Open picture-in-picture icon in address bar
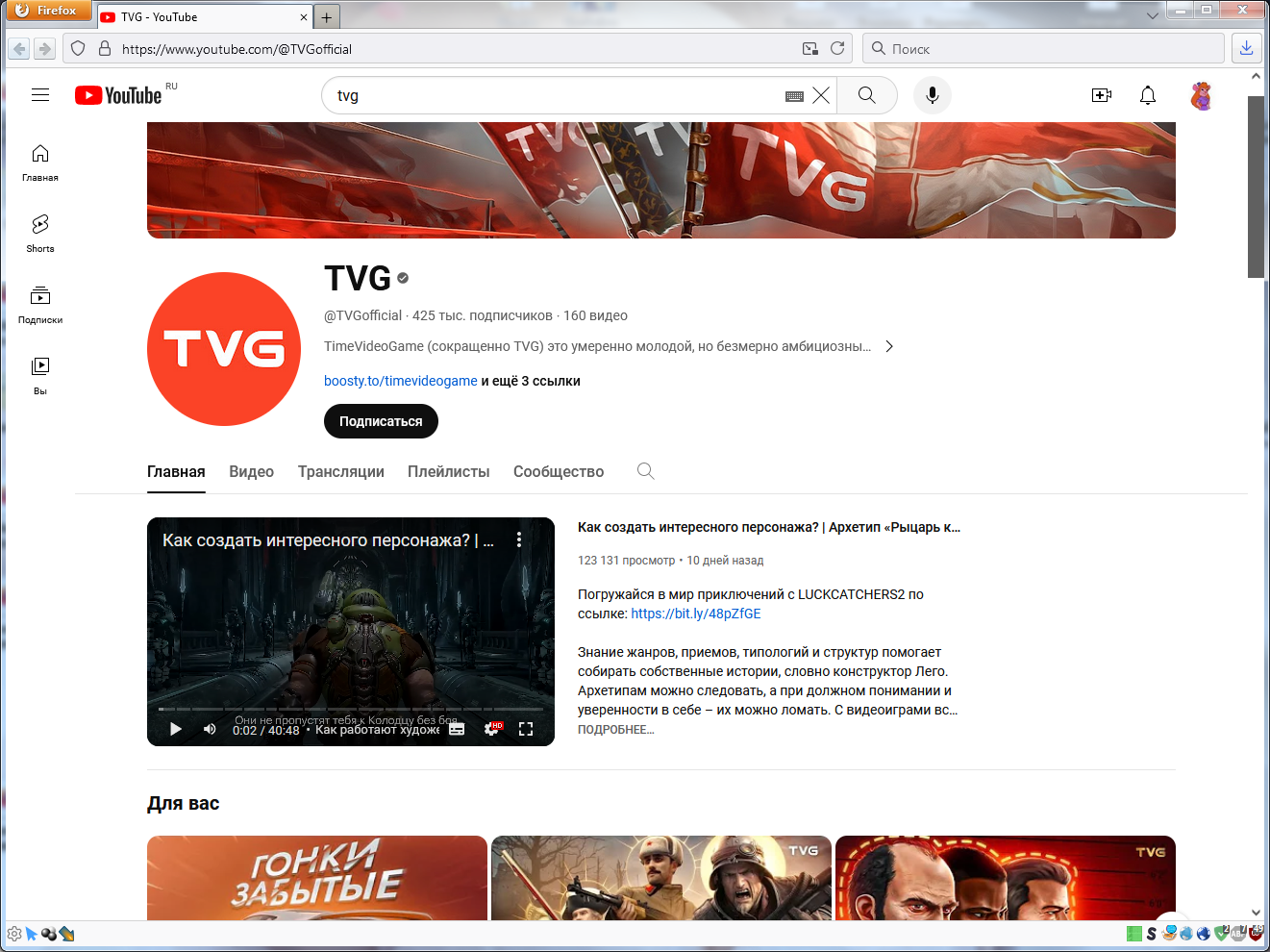 pyautogui.click(x=810, y=48)
